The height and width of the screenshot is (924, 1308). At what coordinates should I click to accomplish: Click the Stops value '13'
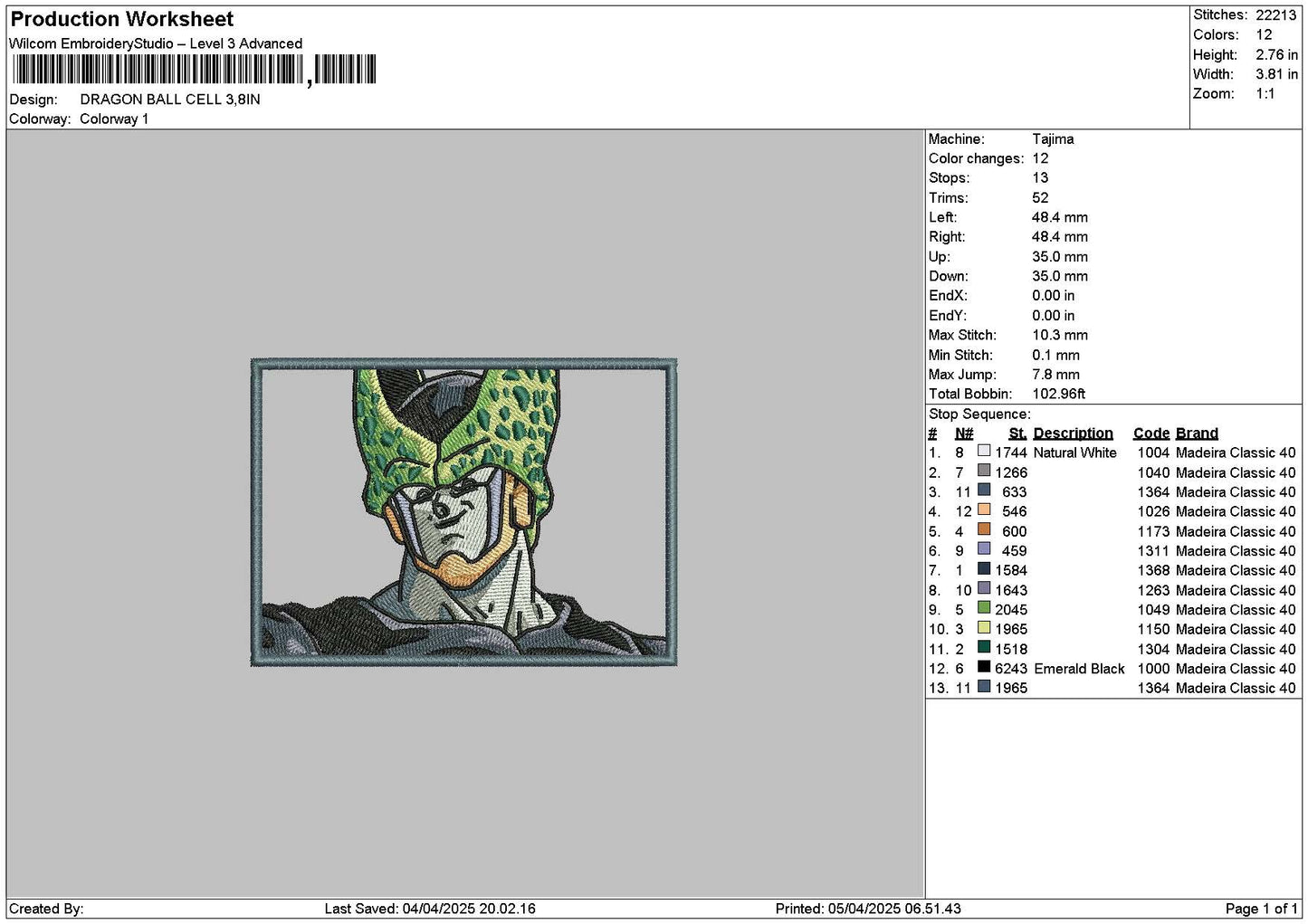1040,178
